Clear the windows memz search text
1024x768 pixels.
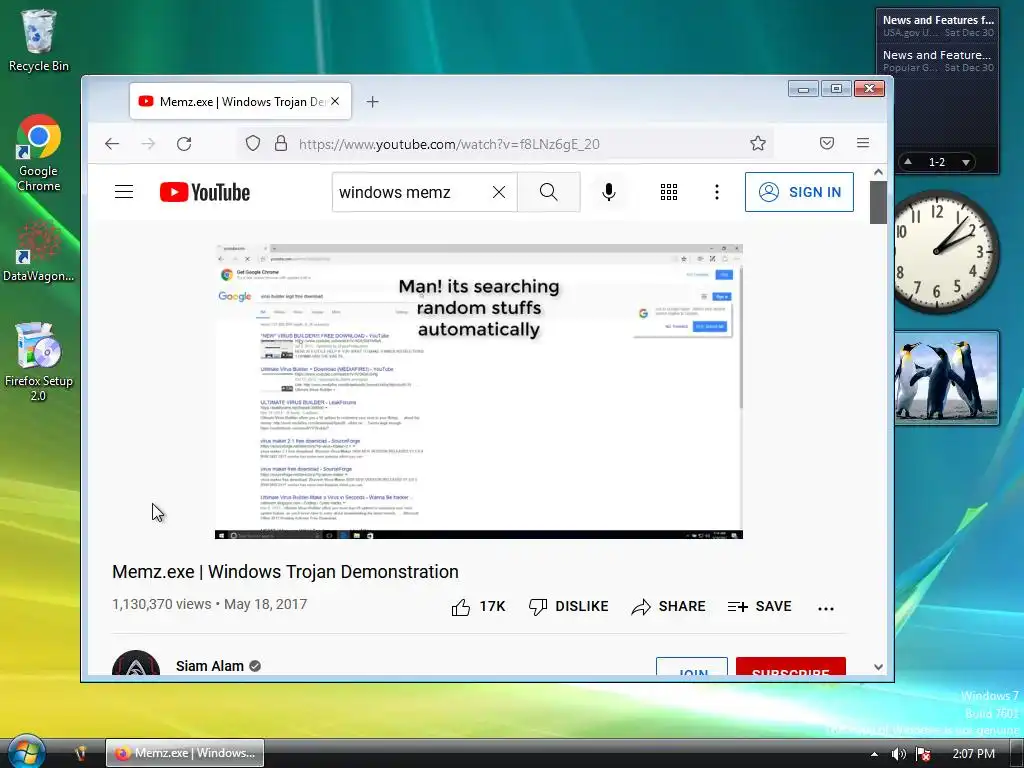(499, 192)
